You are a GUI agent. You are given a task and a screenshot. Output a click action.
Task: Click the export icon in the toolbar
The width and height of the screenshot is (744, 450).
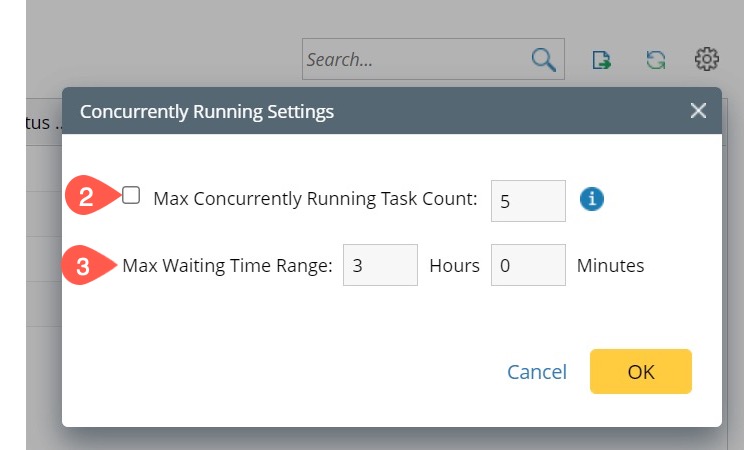coord(602,60)
